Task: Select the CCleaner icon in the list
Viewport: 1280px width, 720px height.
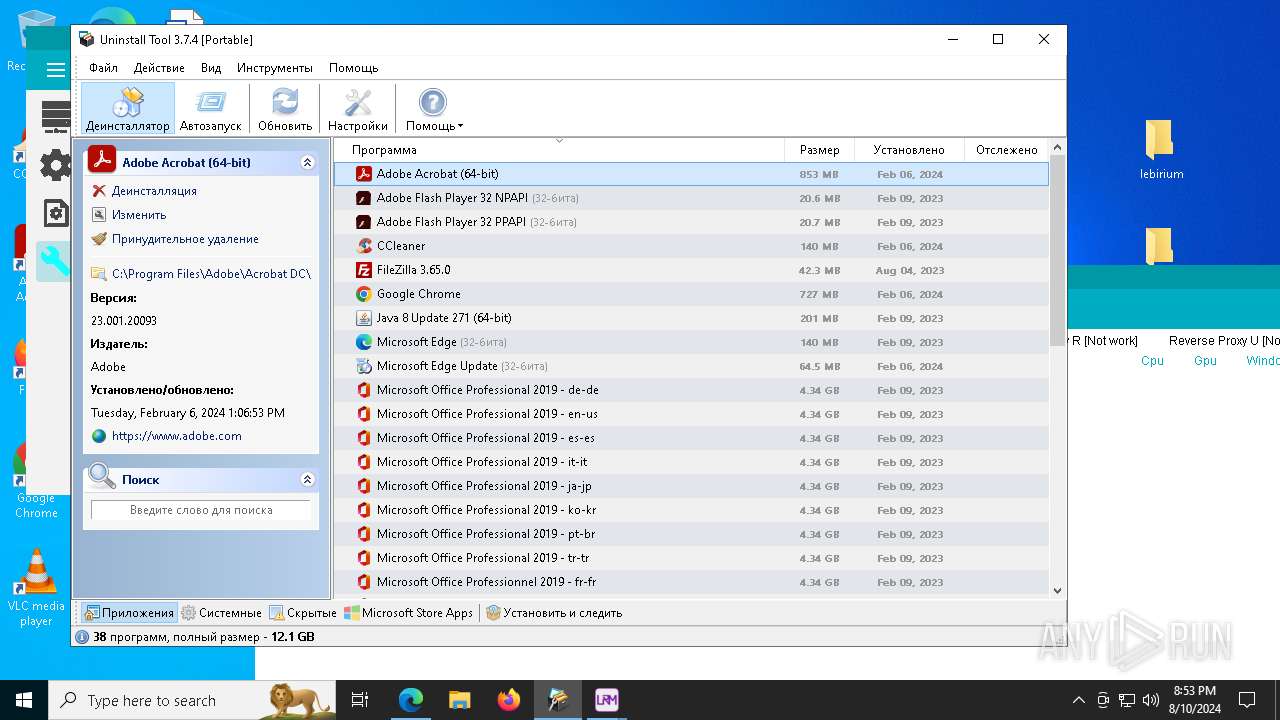Action: click(x=364, y=246)
